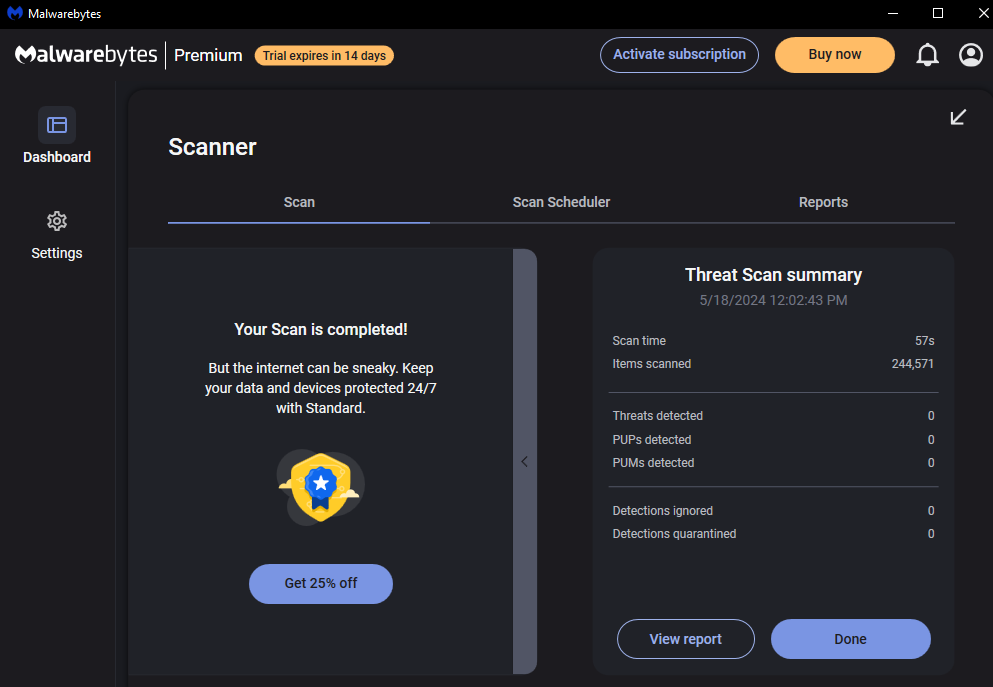This screenshot has width=993, height=687.
Task: Open the account profile icon
Action: pyautogui.click(x=970, y=55)
